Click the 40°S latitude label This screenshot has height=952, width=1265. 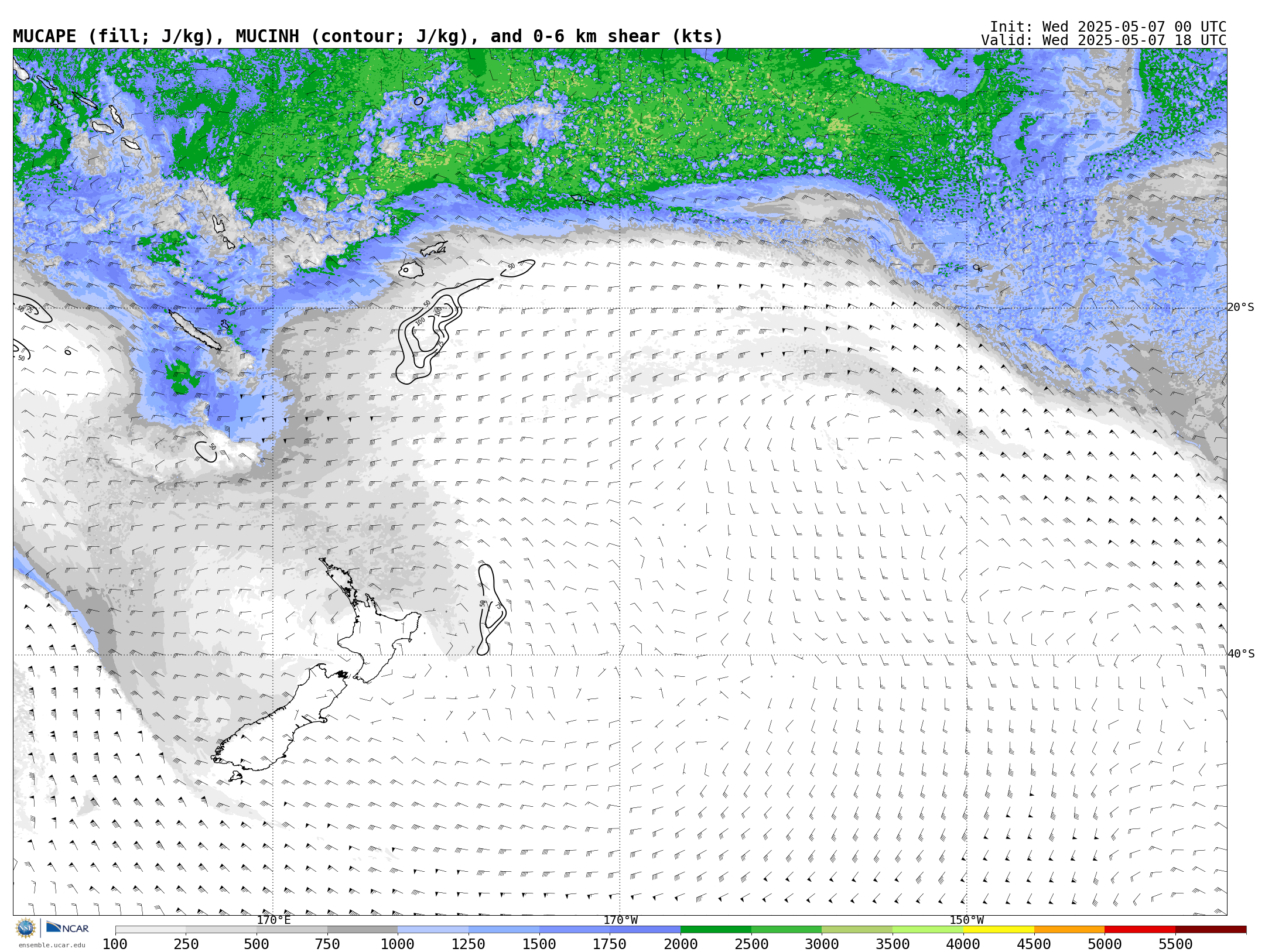[1241, 654]
